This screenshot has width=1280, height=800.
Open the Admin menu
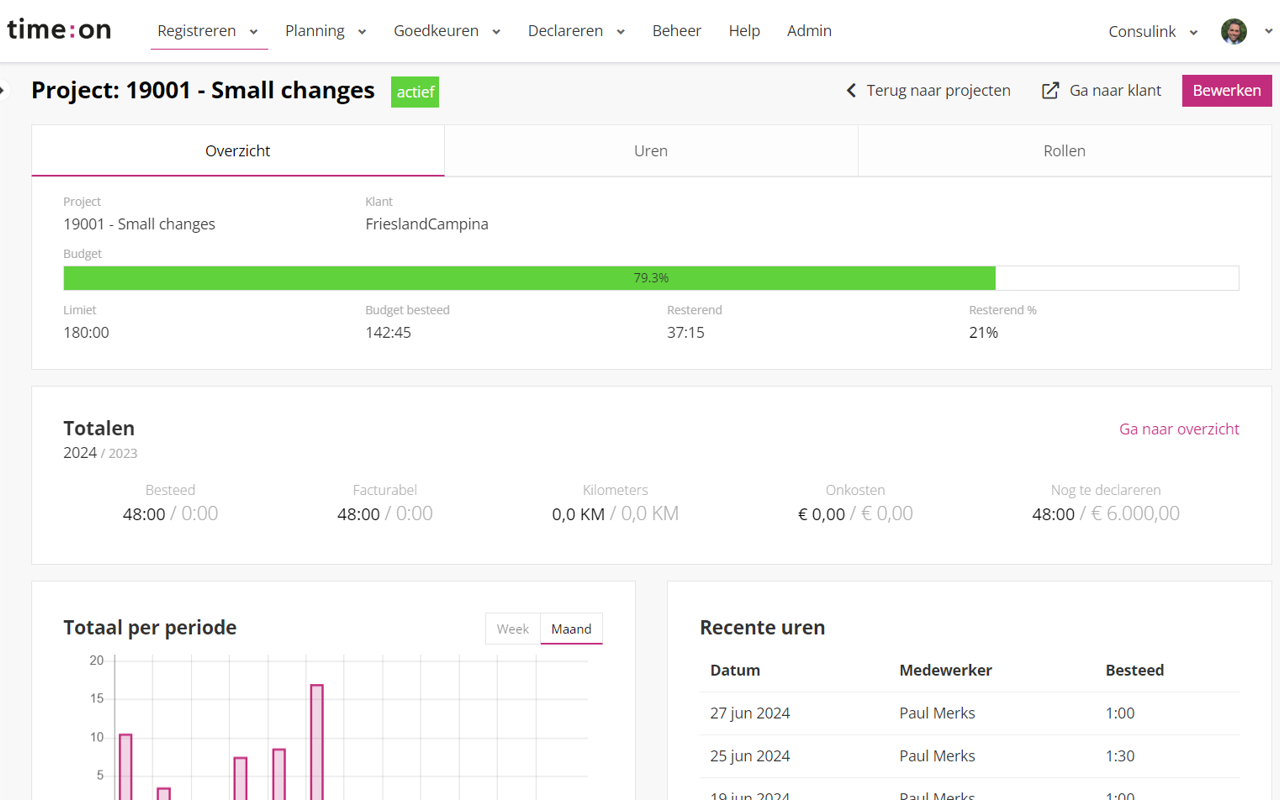coord(809,31)
